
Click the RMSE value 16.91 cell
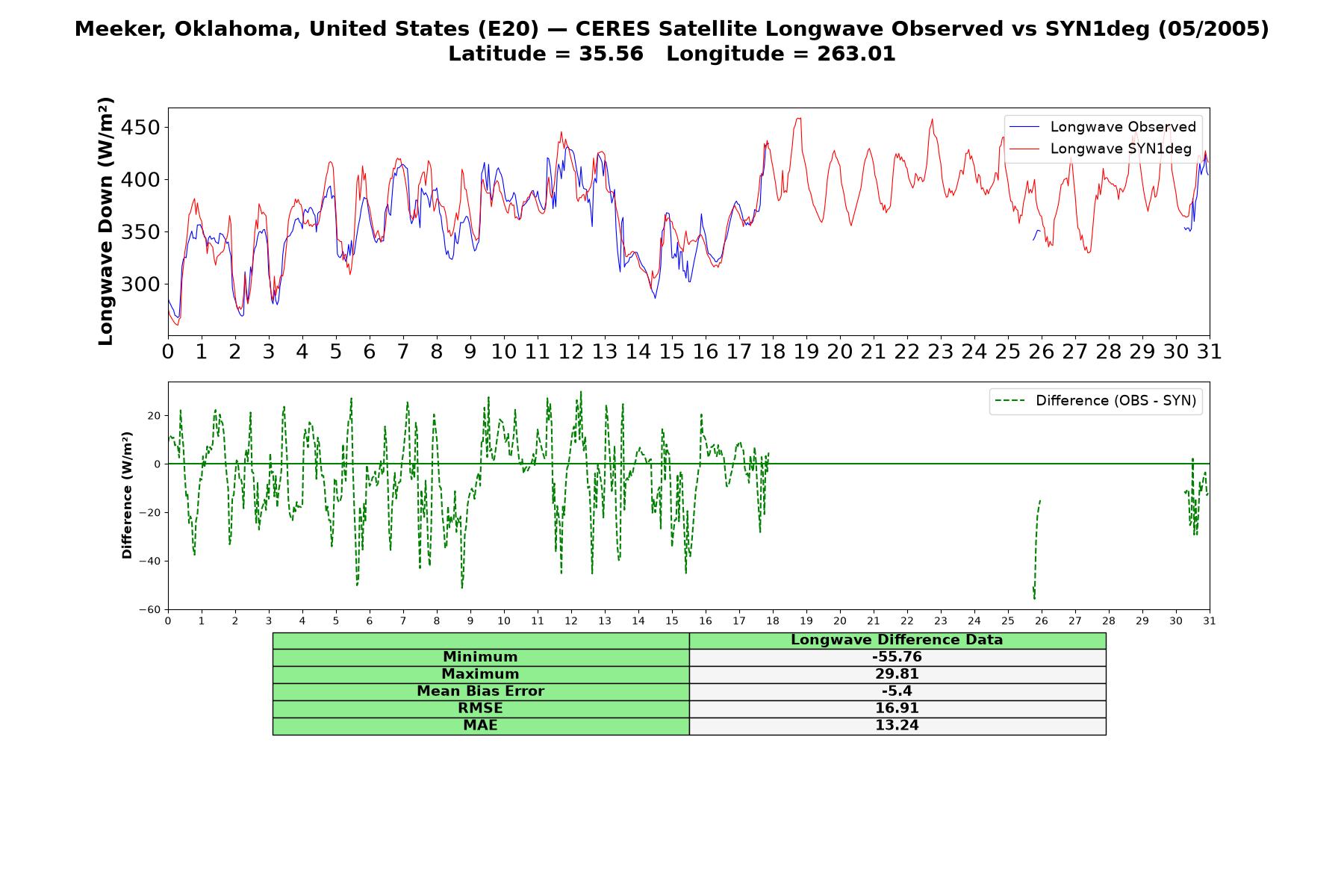(897, 709)
